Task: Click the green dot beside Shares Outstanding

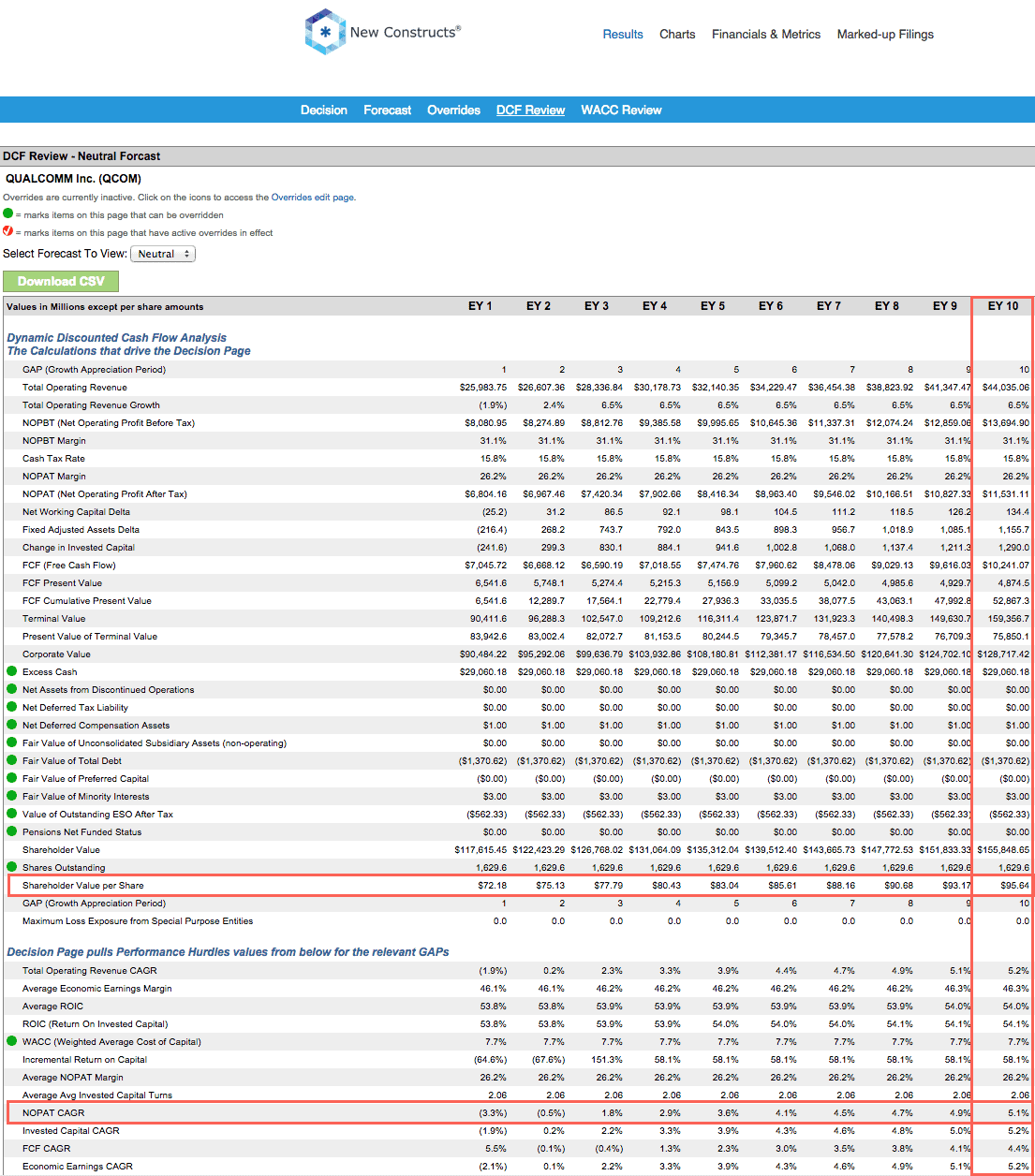Action: pyautogui.click(x=12, y=867)
